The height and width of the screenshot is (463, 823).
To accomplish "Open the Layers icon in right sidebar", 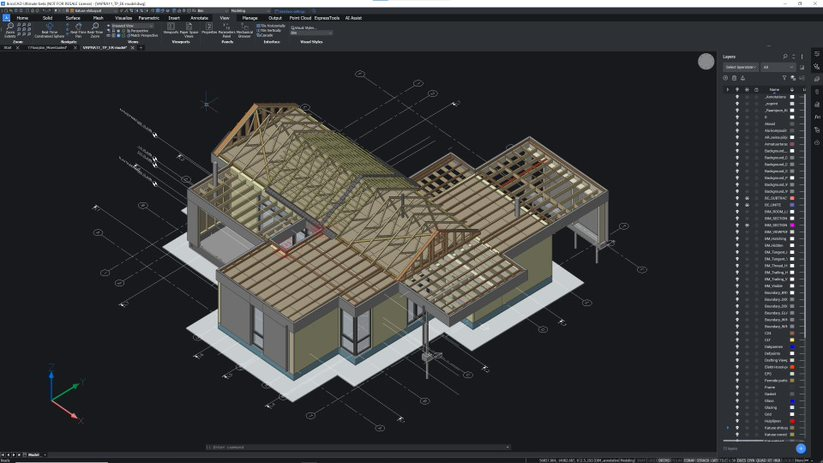I will coord(817,79).
